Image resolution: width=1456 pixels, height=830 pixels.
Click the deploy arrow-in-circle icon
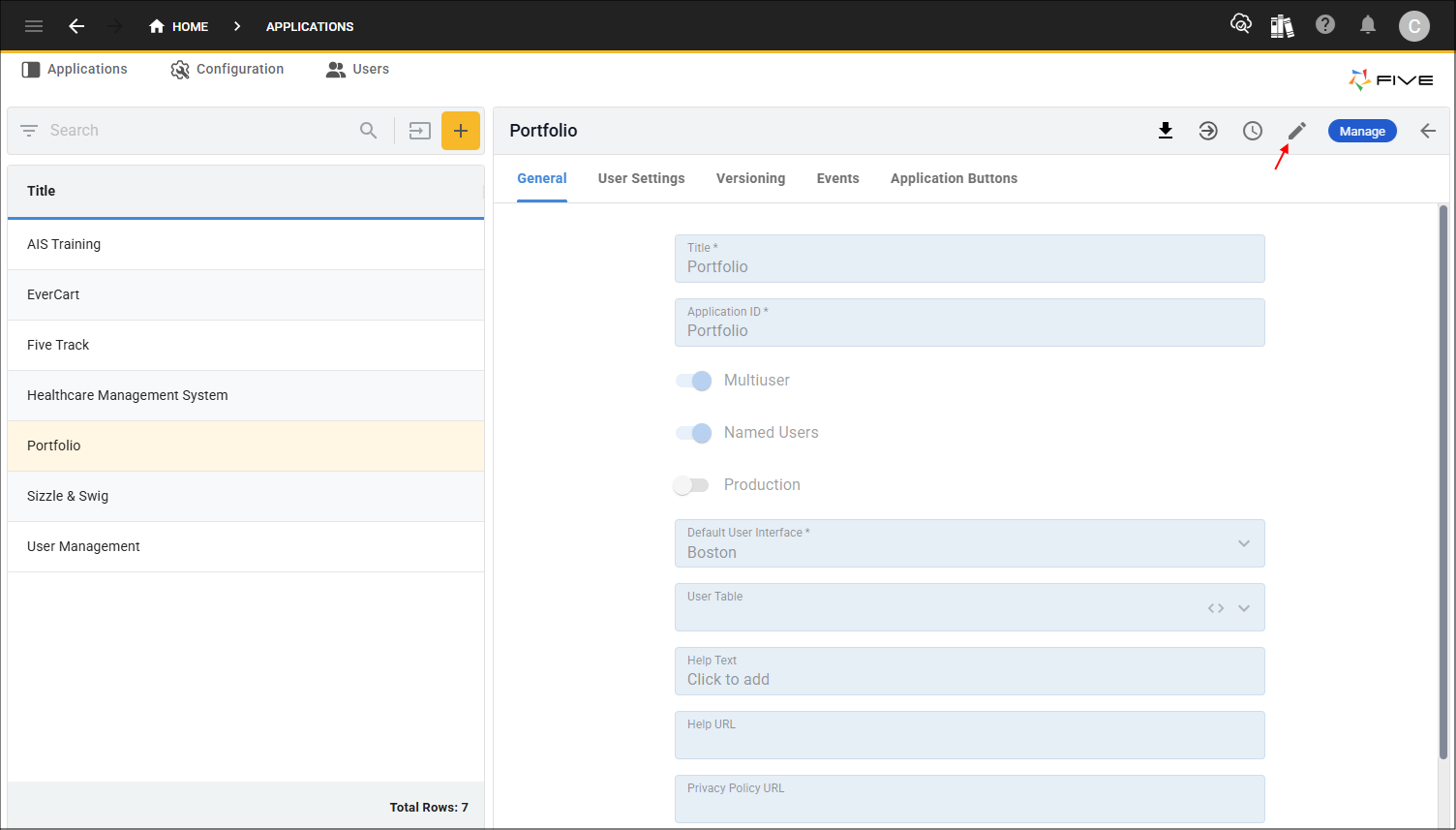[1208, 131]
